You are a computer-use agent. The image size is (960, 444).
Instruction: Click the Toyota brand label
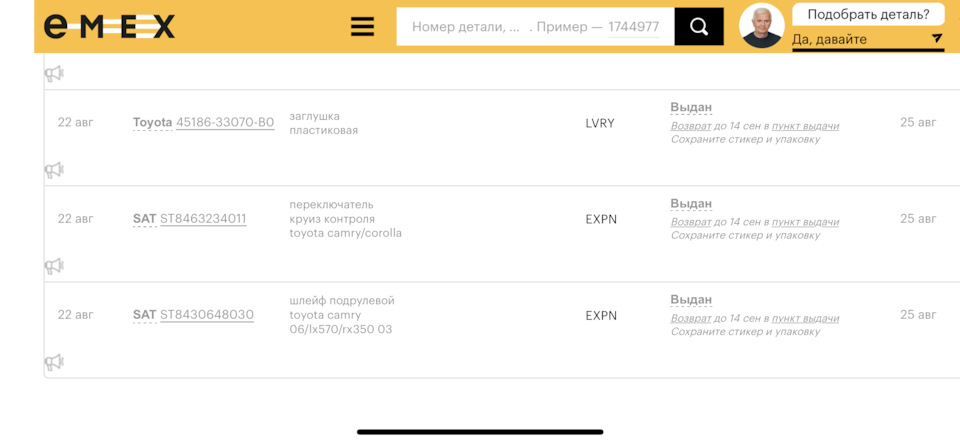tap(152, 122)
